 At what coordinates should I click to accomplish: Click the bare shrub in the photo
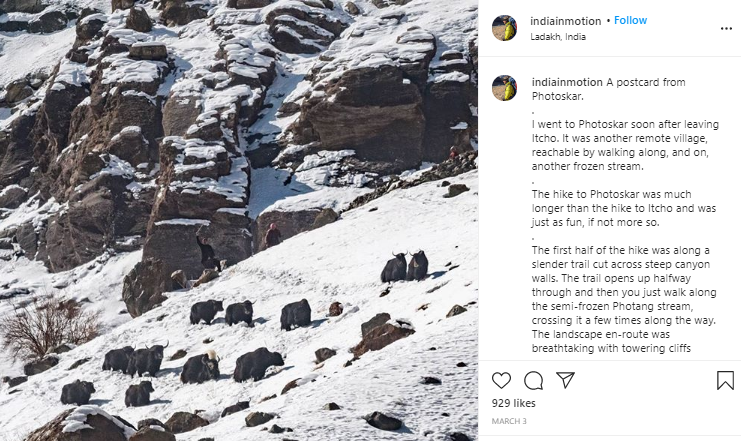point(48,326)
